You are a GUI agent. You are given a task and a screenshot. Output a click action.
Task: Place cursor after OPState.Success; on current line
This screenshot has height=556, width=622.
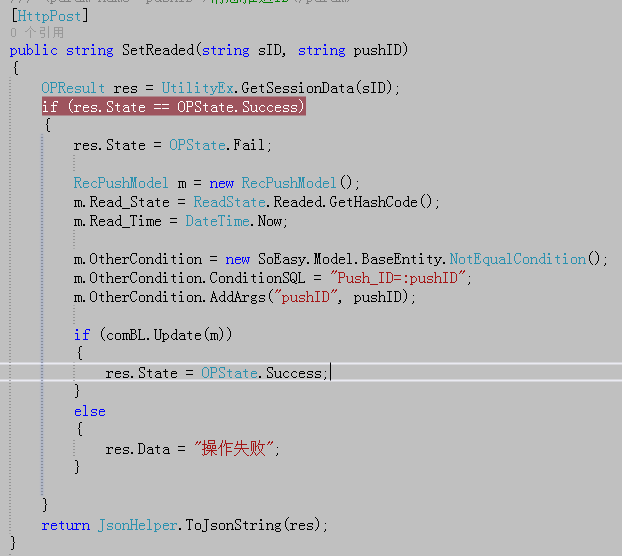click(x=330, y=373)
